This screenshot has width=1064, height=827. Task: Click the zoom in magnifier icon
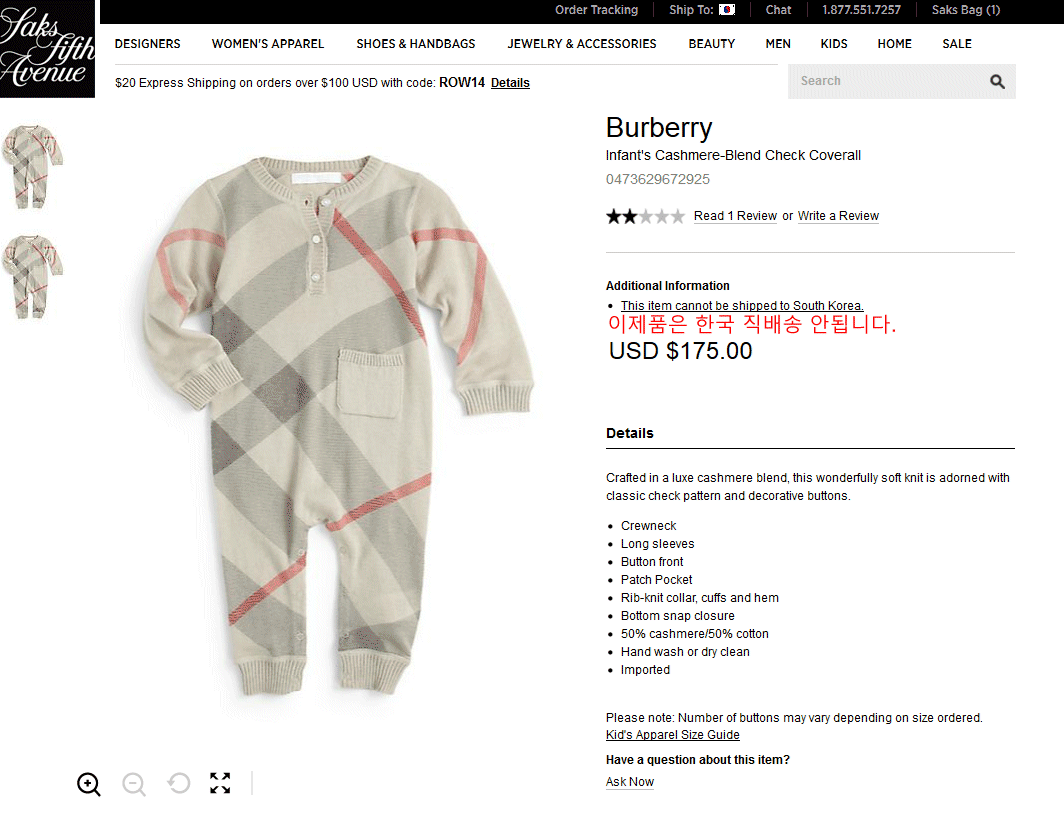coord(89,784)
